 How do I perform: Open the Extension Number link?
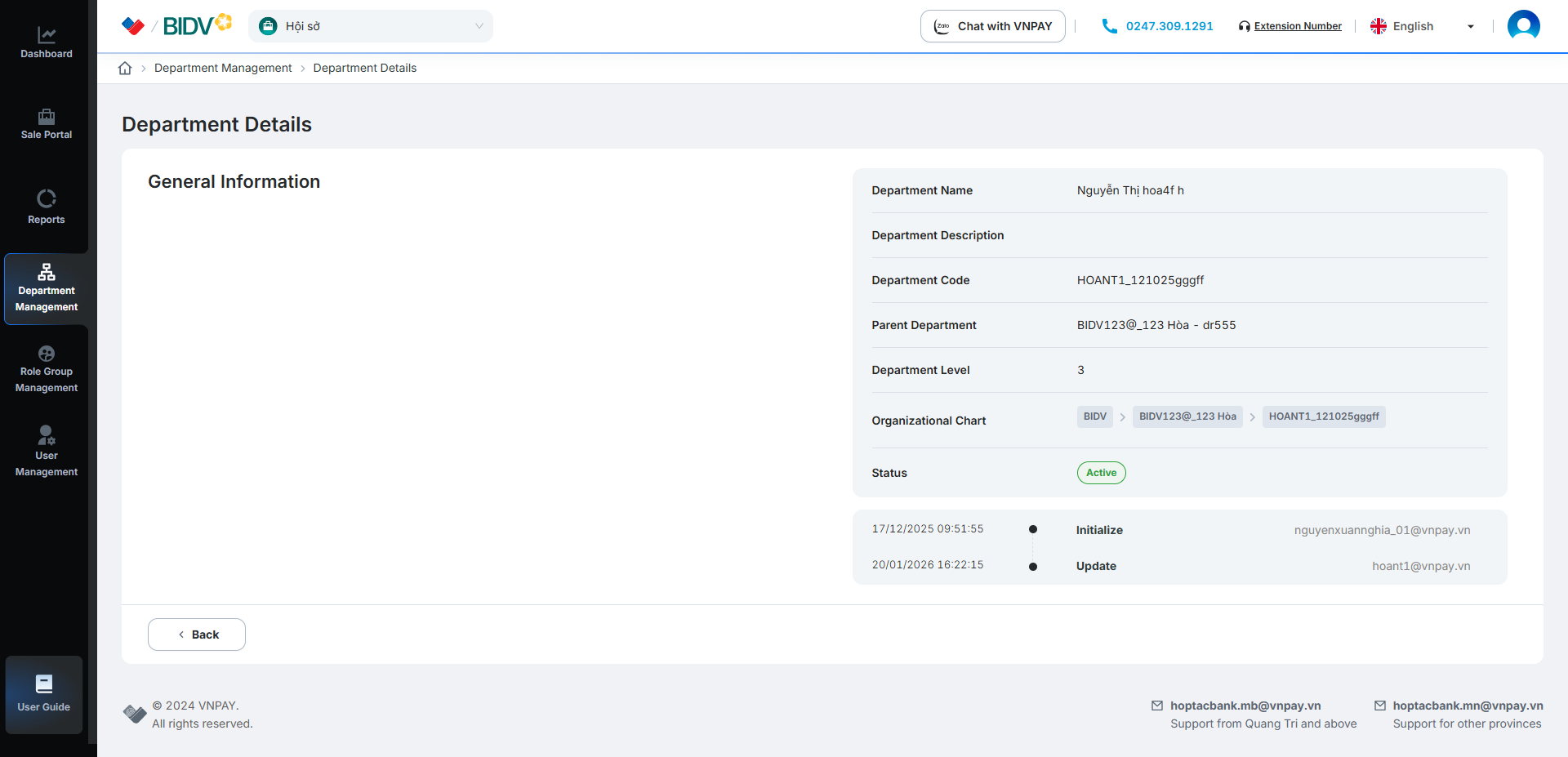(x=1297, y=26)
